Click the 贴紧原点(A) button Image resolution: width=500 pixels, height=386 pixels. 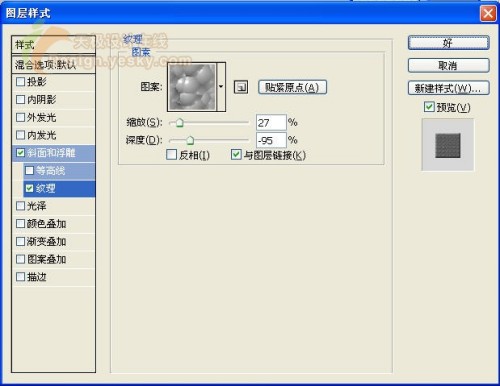click(x=292, y=87)
